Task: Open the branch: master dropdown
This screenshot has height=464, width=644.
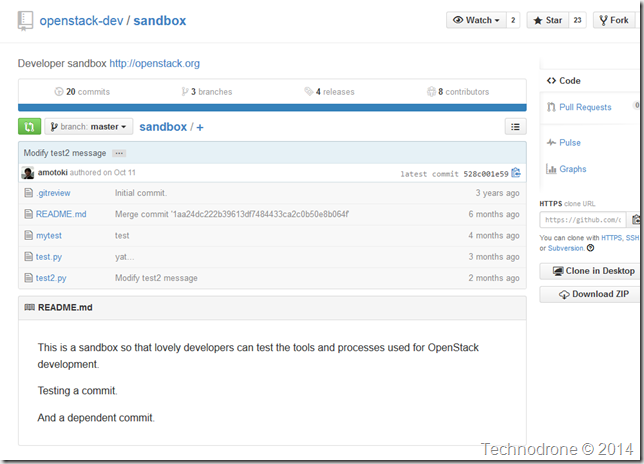Action: point(89,126)
